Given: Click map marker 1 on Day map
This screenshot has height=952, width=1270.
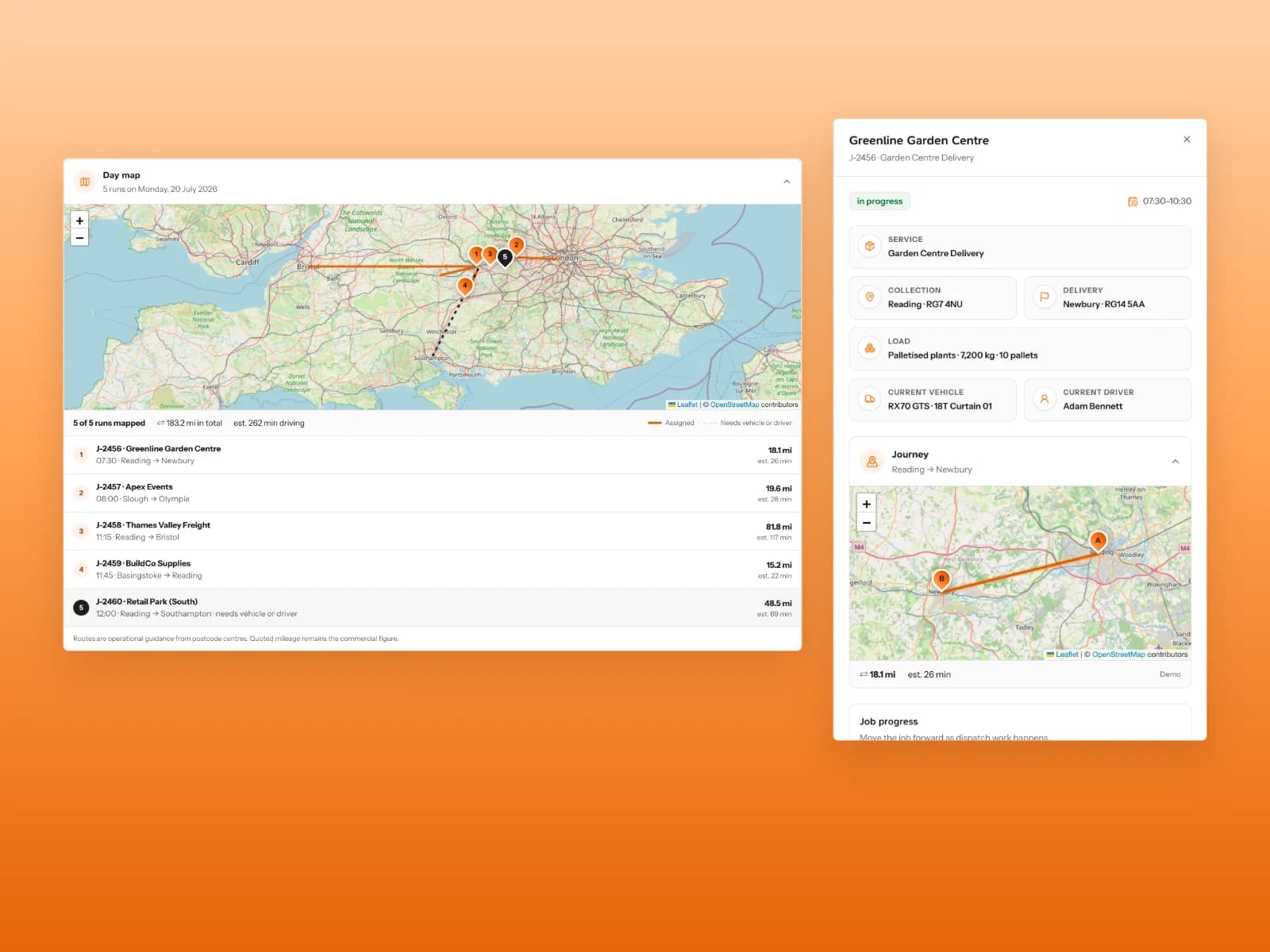Looking at the screenshot, I should [x=476, y=255].
